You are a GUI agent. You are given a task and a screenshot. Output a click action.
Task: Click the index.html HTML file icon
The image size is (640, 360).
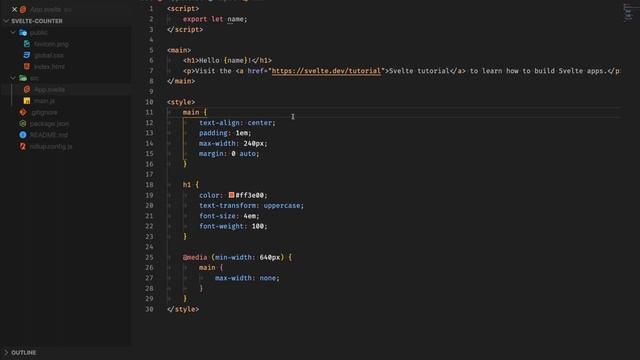point(27,67)
